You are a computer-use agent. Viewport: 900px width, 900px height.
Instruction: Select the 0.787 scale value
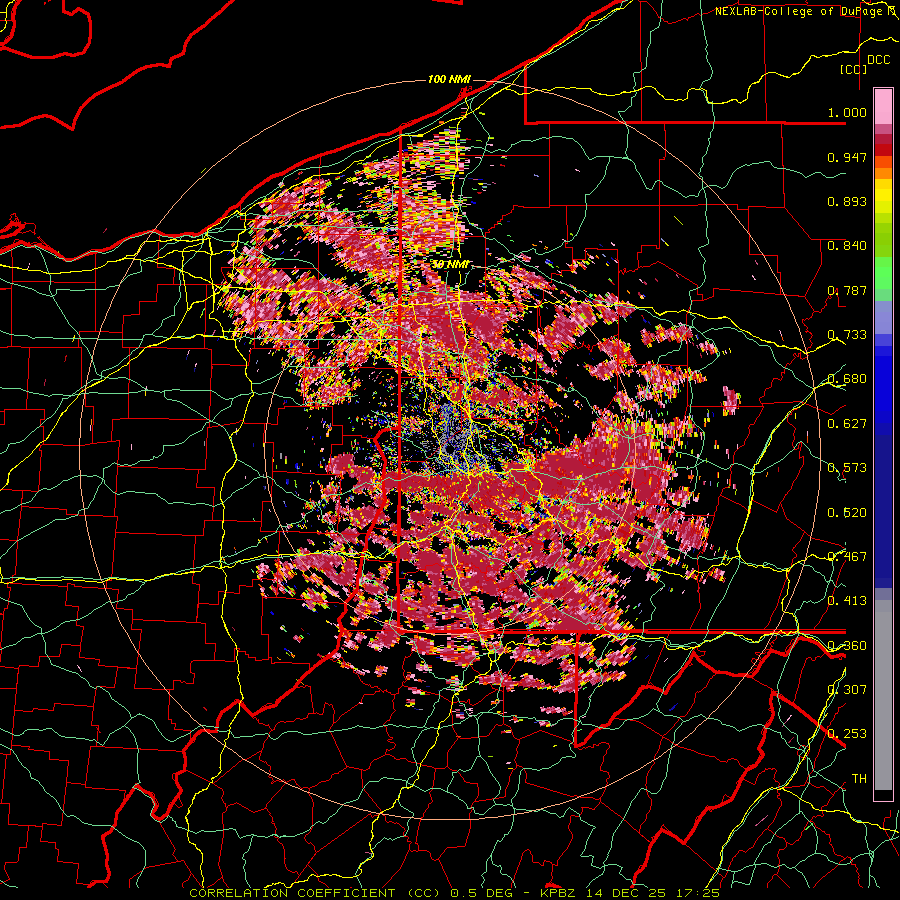coord(847,290)
